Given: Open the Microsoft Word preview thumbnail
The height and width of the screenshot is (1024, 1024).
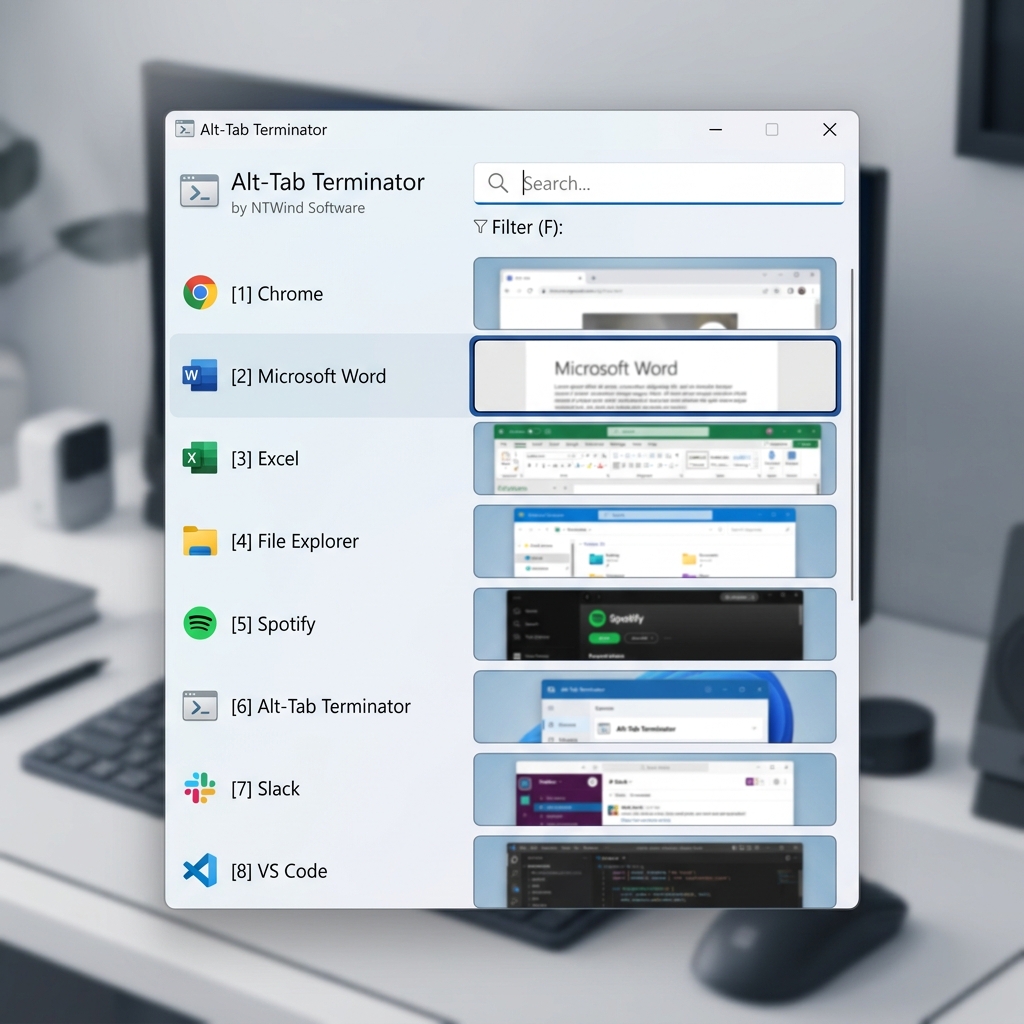Looking at the screenshot, I should click(x=654, y=376).
